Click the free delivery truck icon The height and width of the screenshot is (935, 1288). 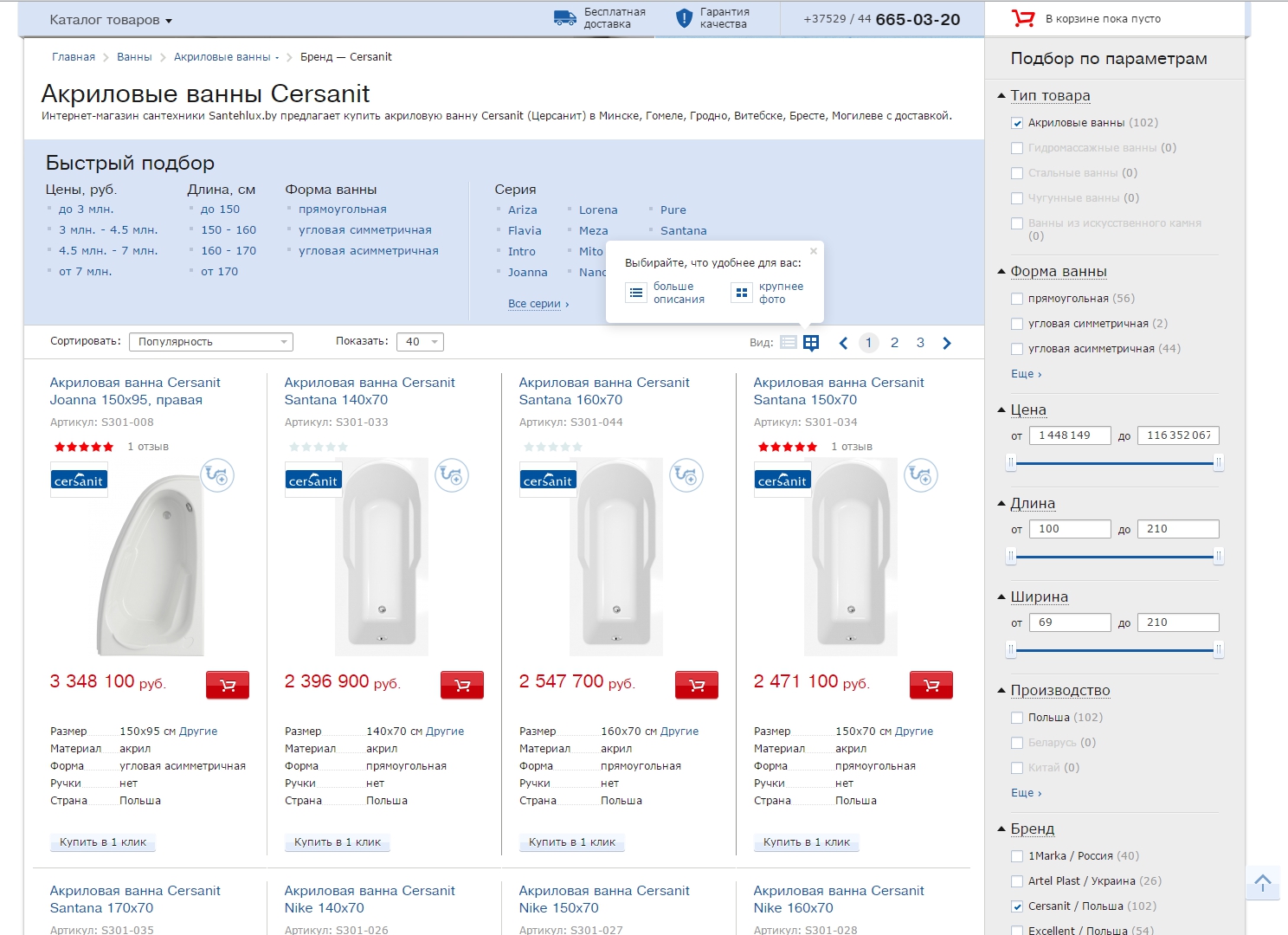(565, 18)
